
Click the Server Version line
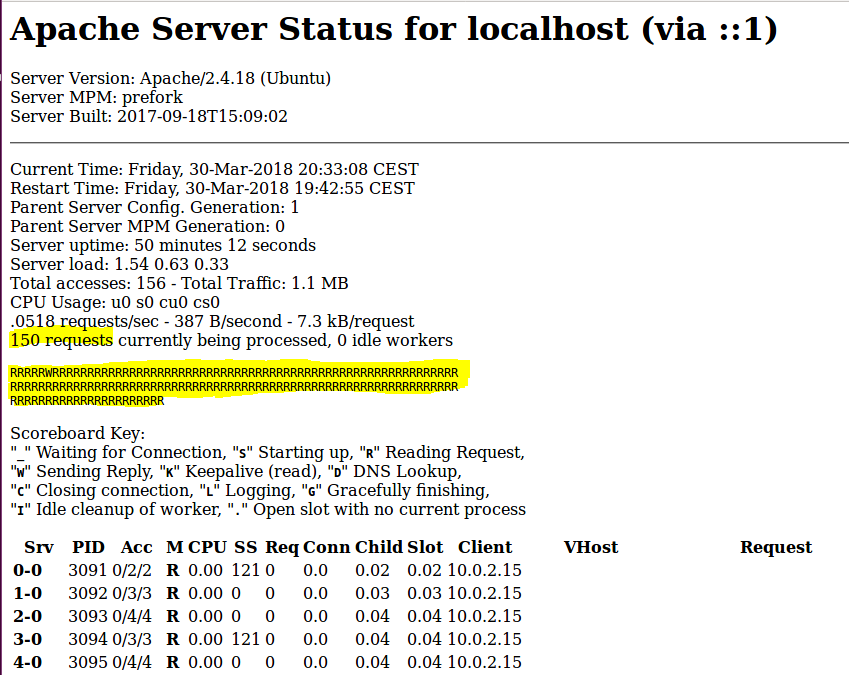[x=170, y=78]
